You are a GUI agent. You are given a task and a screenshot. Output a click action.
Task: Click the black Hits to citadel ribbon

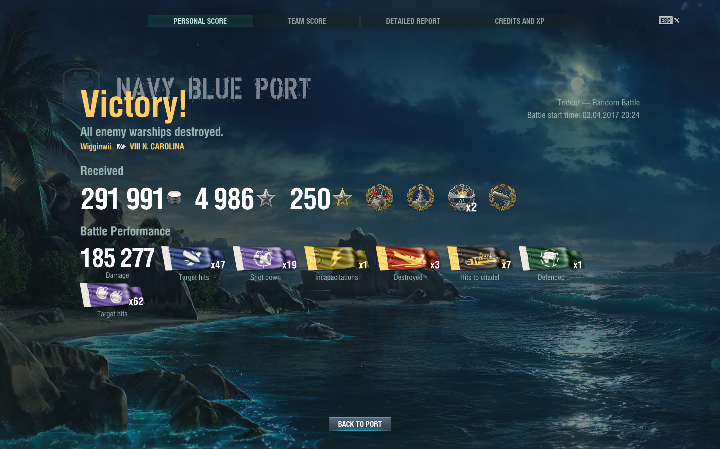click(x=479, y=258)
